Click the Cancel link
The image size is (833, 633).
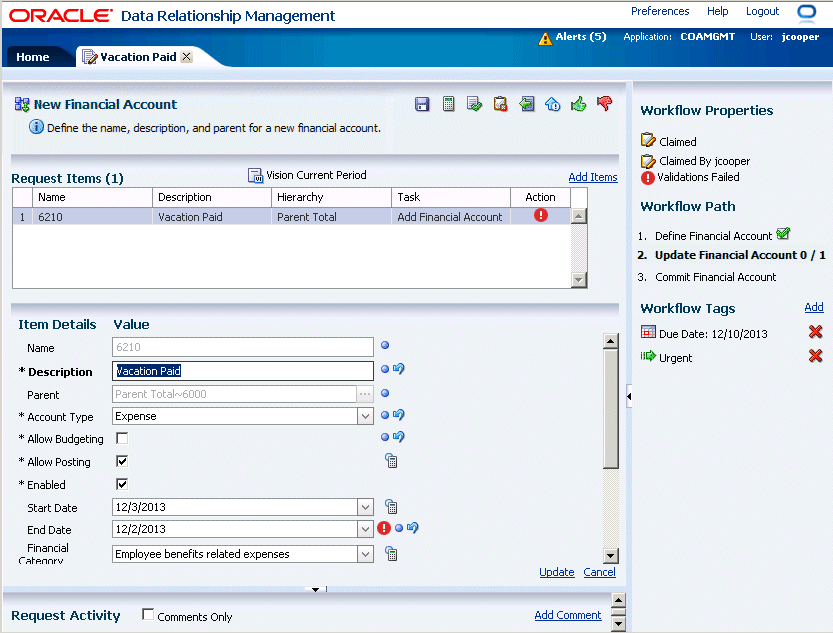599,572
